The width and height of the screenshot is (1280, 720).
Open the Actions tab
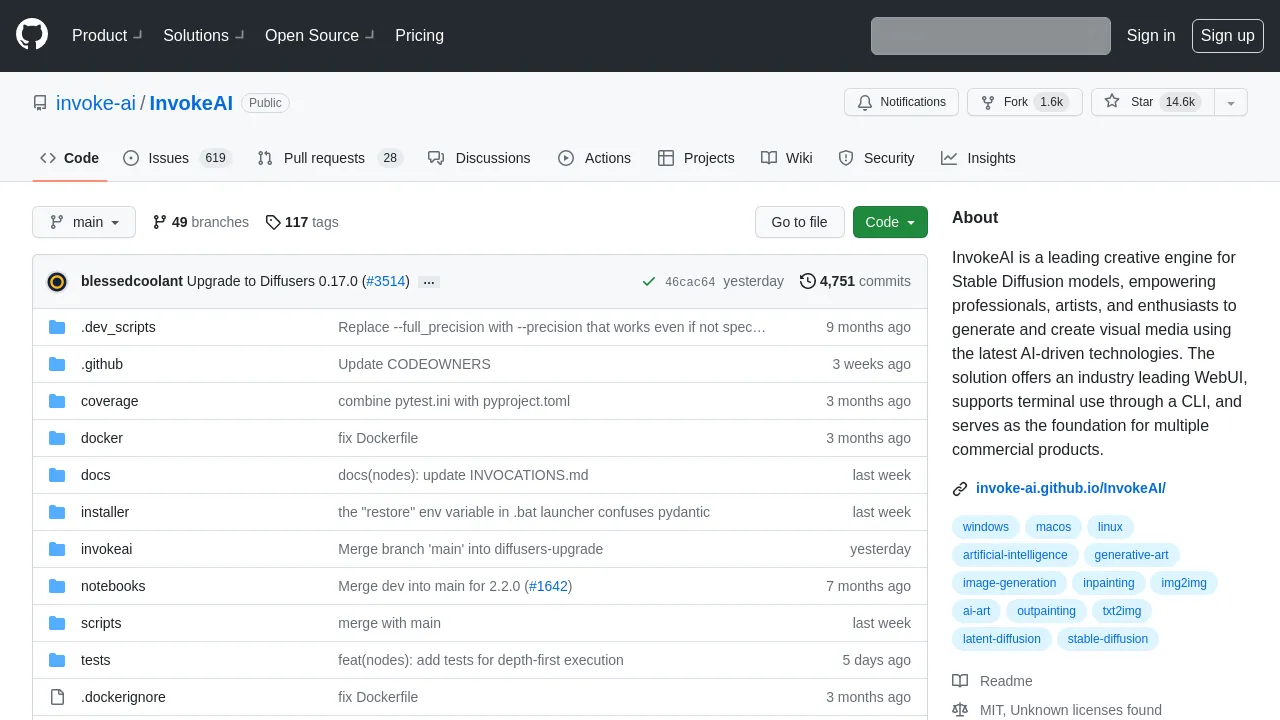coord(595,158)
